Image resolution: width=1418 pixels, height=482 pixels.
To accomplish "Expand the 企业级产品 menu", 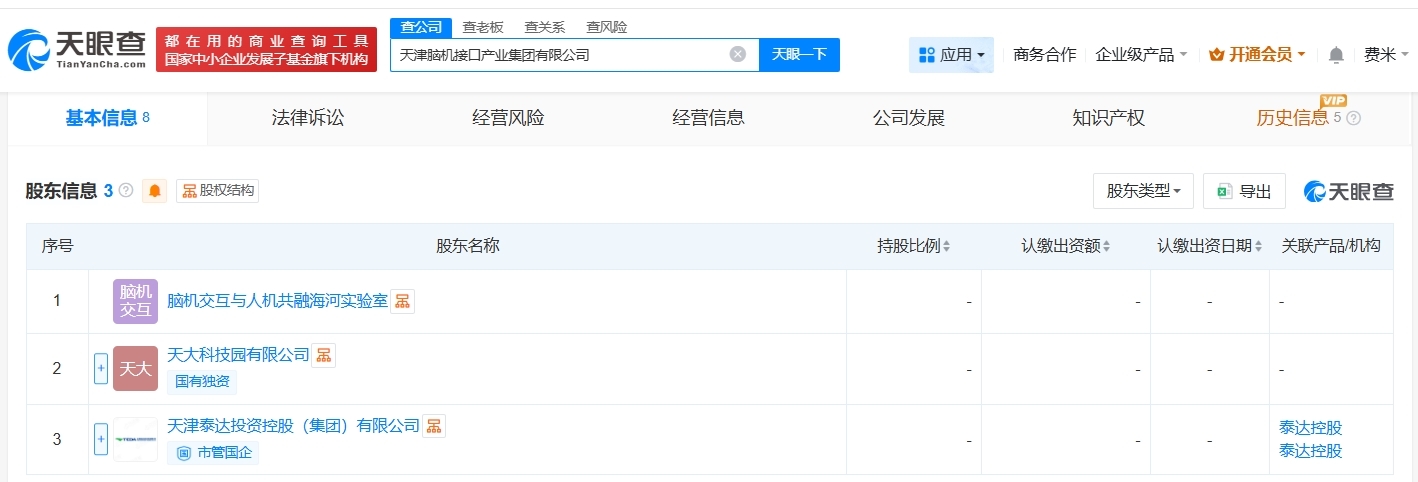I will click(1141, 55).
